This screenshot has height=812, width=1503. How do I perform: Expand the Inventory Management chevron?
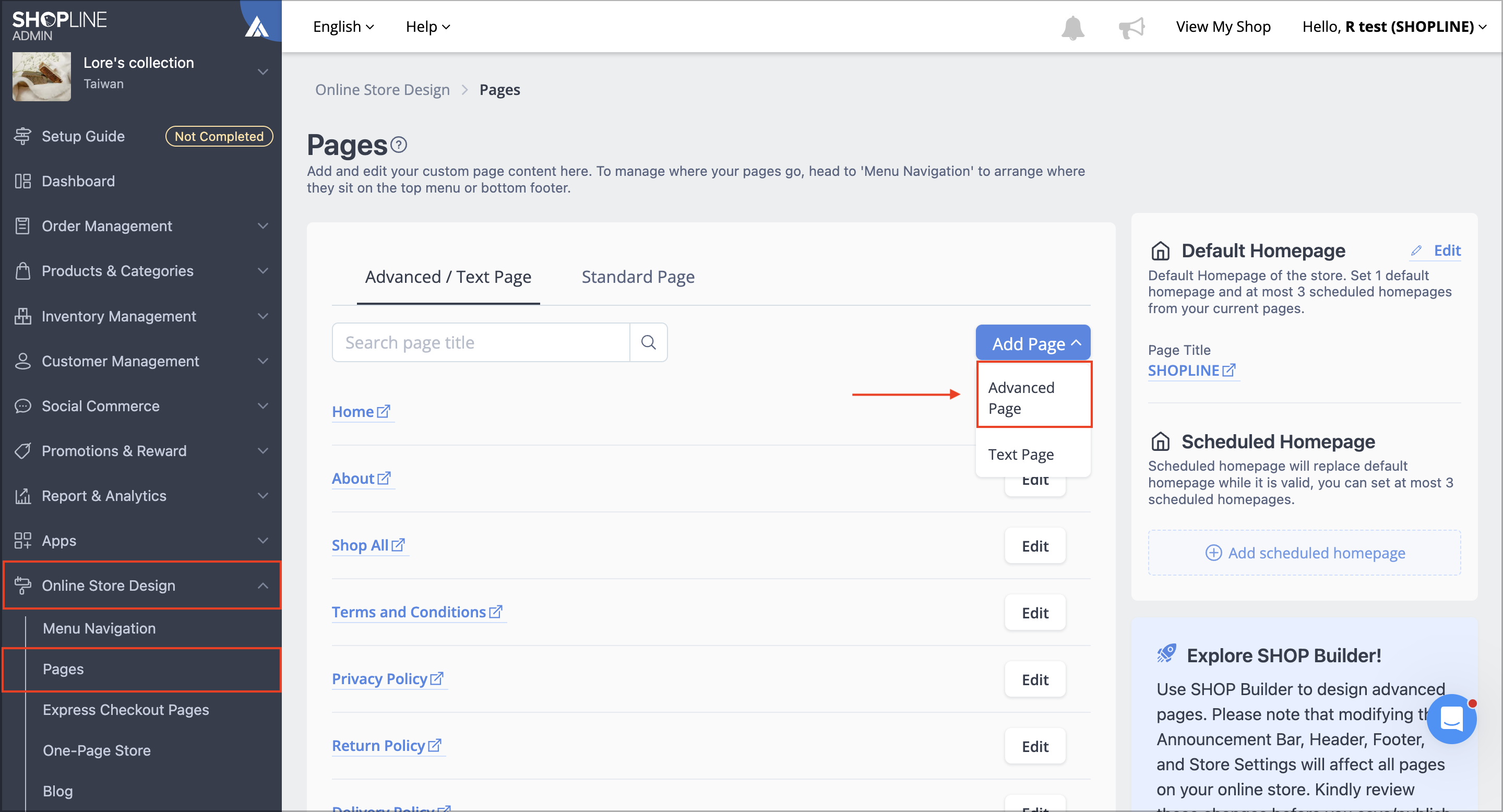pyautogui.click(x=263, y=316)
